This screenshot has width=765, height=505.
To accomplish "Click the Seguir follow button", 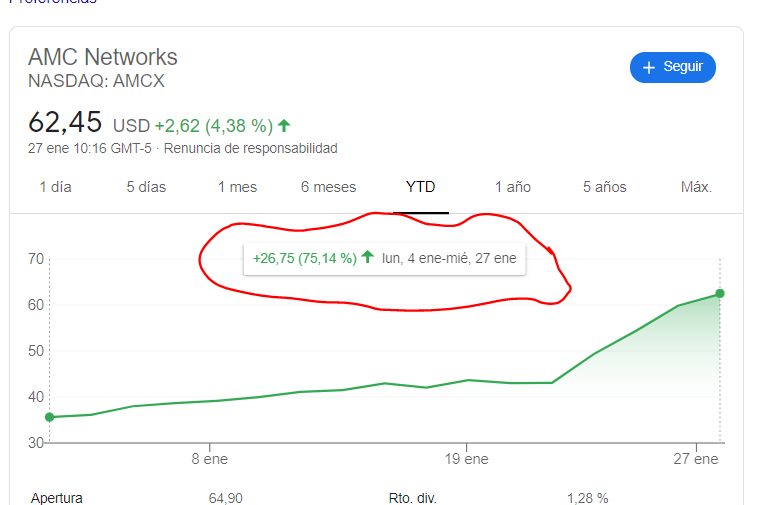I will (672, 67).
